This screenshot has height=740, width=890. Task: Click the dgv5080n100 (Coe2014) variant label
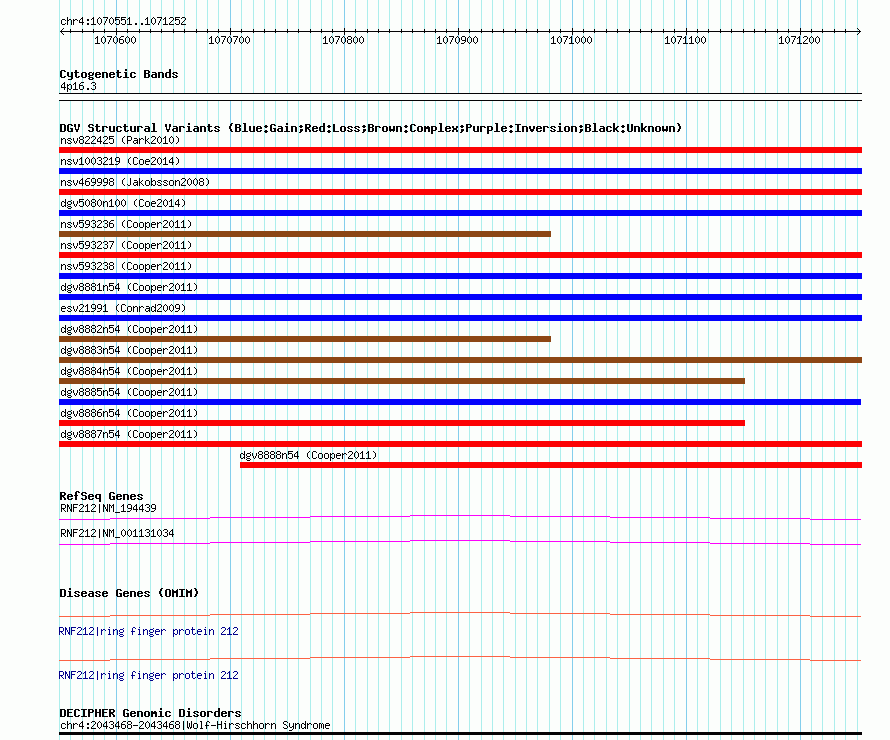pyautogui.click(x=123, y=203)
